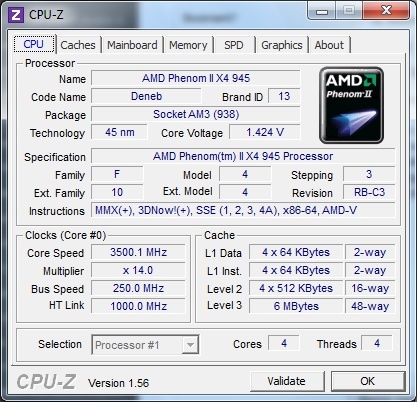417x402 pixels.
Task: Open the Processor #1 selection dropdown arrow
Action: coord(190,345)
